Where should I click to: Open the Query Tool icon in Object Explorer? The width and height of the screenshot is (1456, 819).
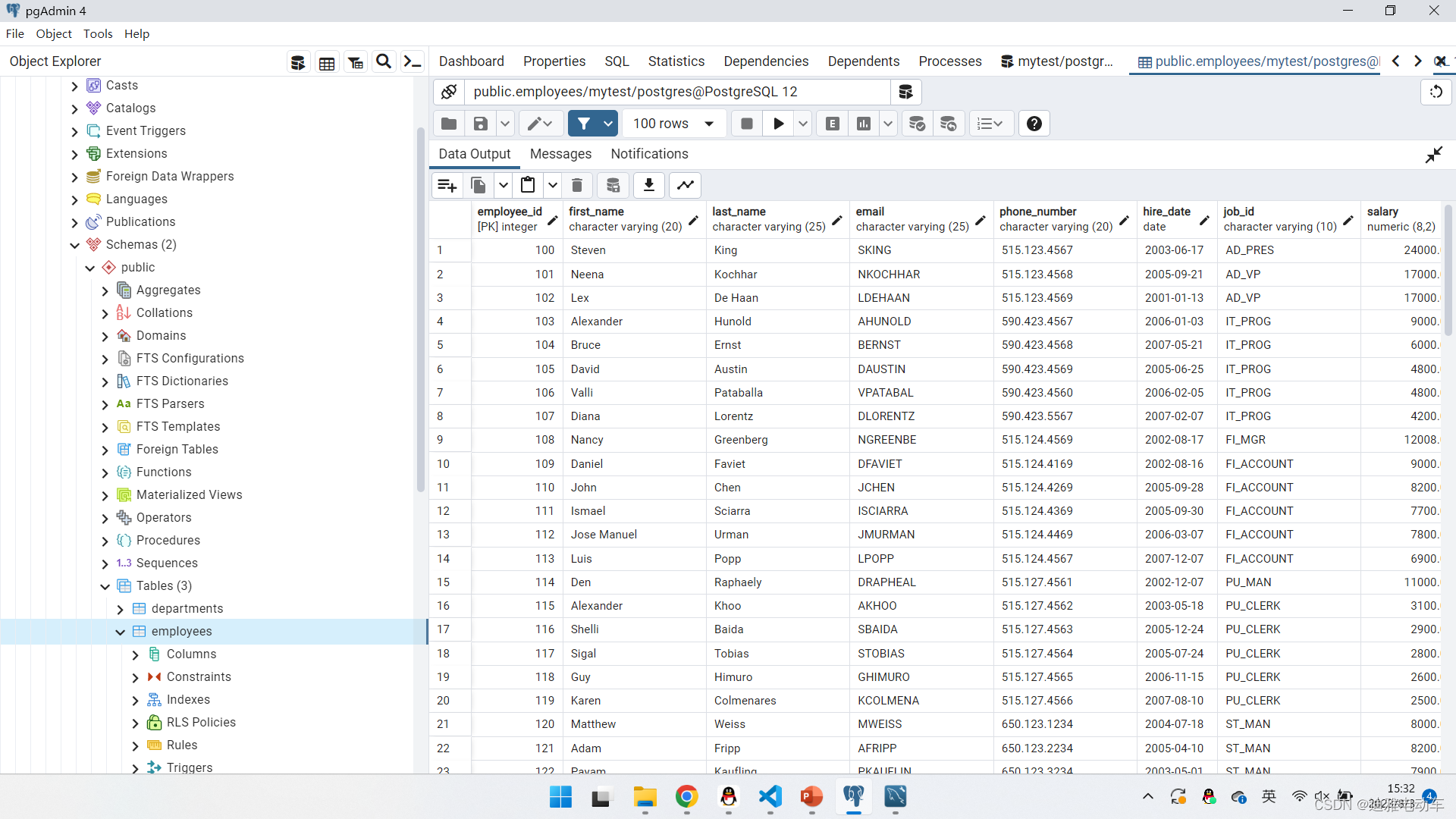298,62
